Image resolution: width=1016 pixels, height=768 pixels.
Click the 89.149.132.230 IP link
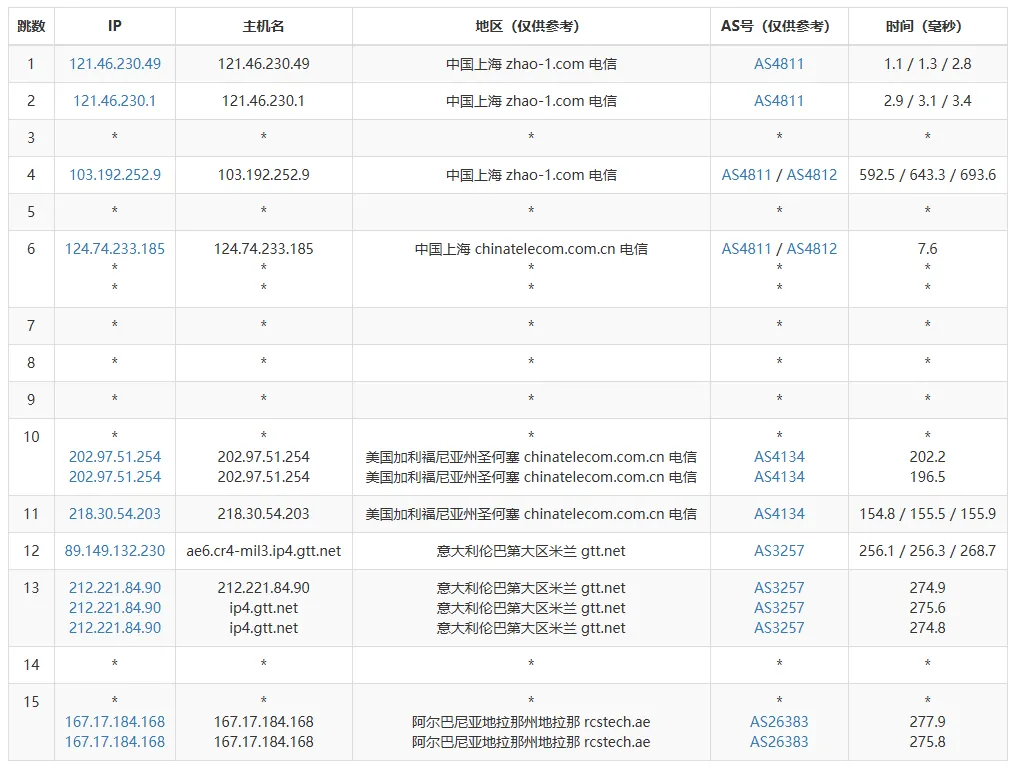coord(115,551)
